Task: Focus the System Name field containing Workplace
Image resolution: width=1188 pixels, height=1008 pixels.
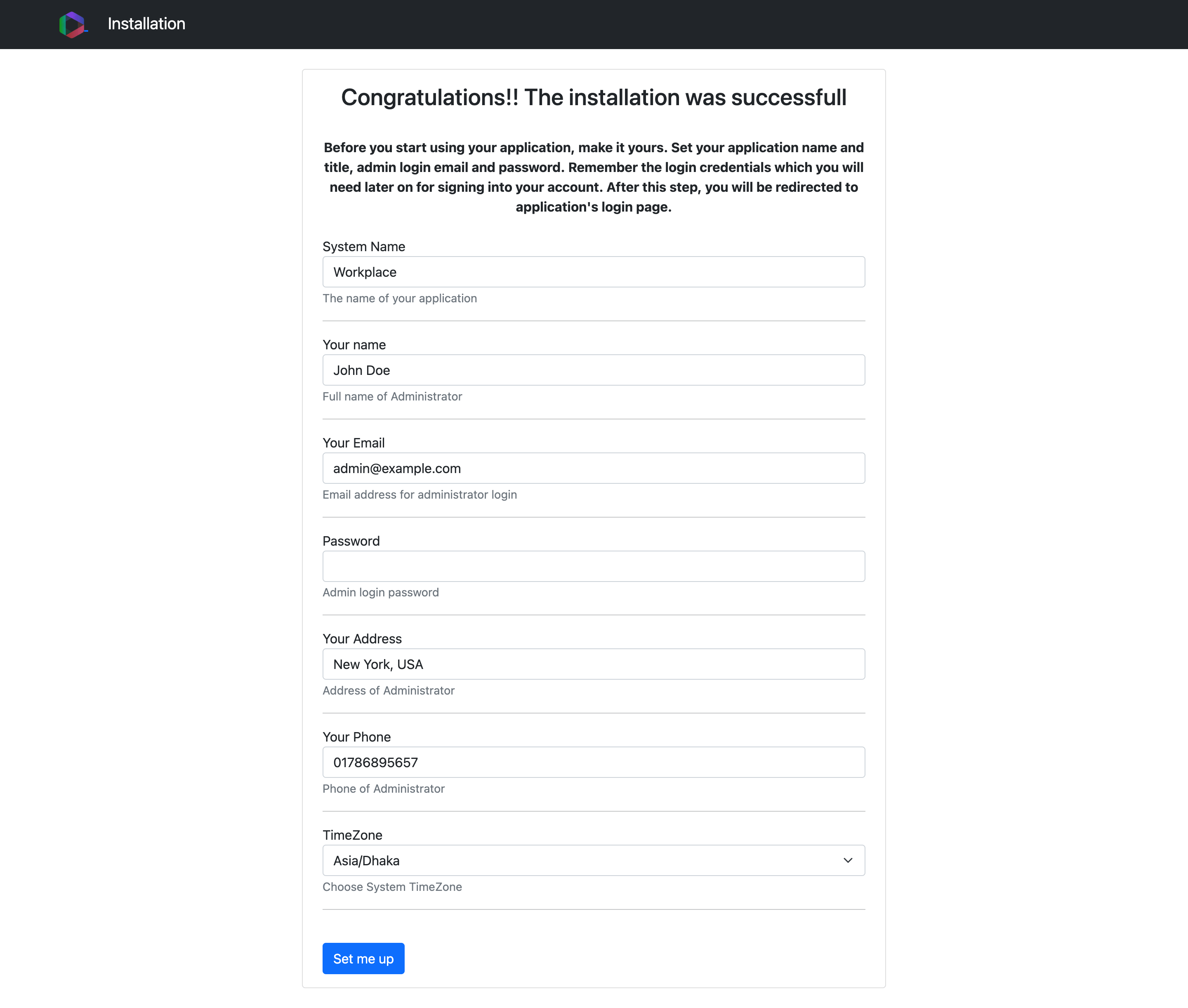Action: click(593, 272)
